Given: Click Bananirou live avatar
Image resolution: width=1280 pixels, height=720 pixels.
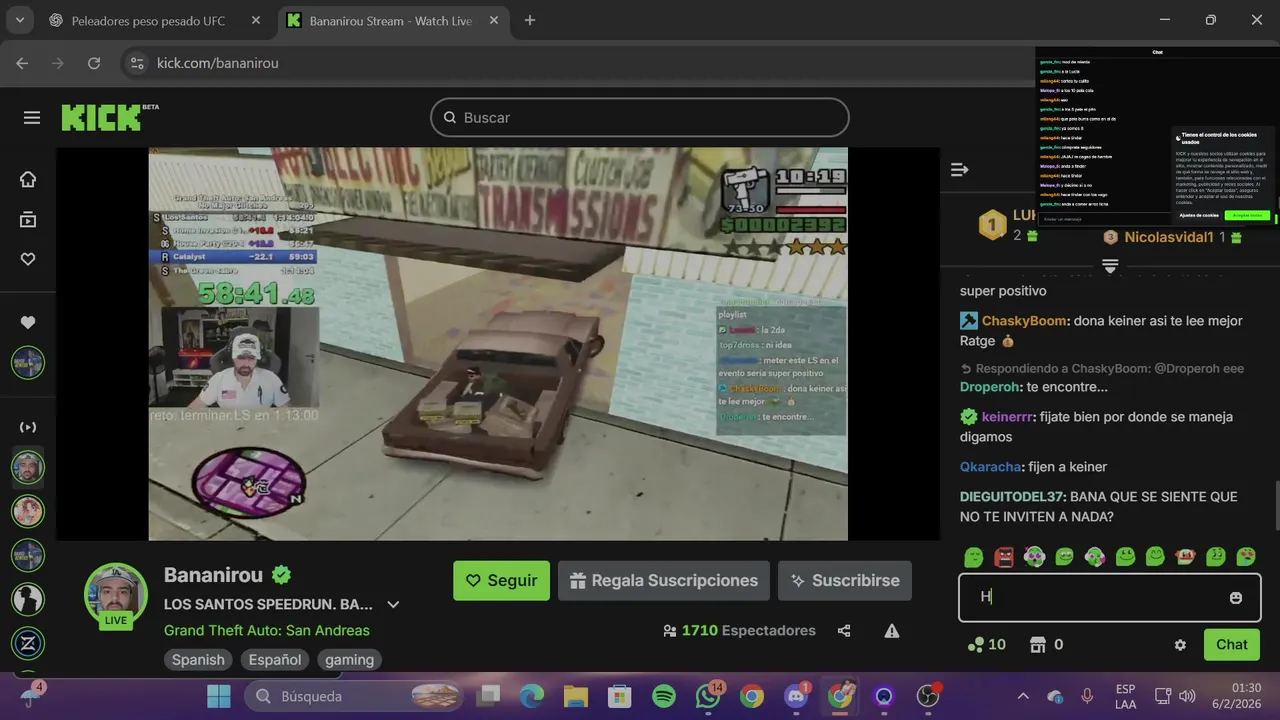Looking at the screenshot, I should click(116, 595).
